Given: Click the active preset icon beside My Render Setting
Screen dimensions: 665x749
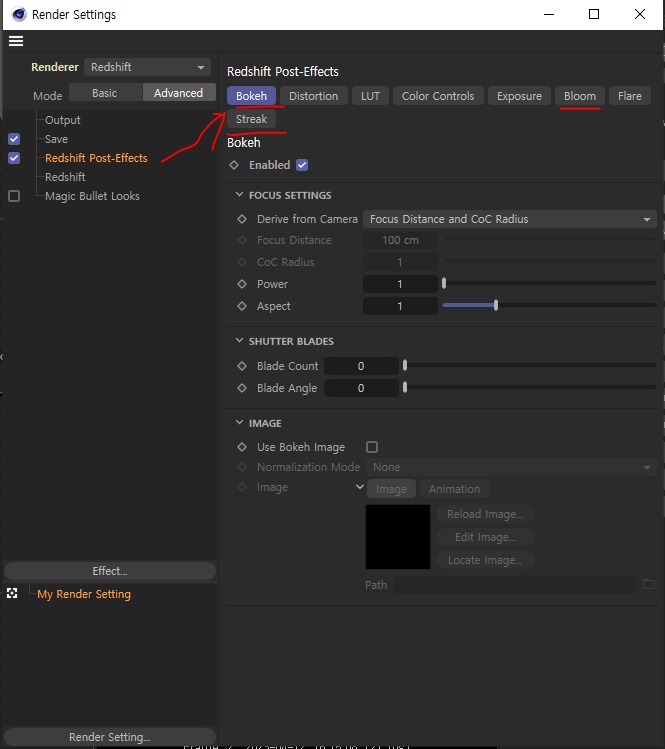Looking at the screenshot, I should click(12, 594).
